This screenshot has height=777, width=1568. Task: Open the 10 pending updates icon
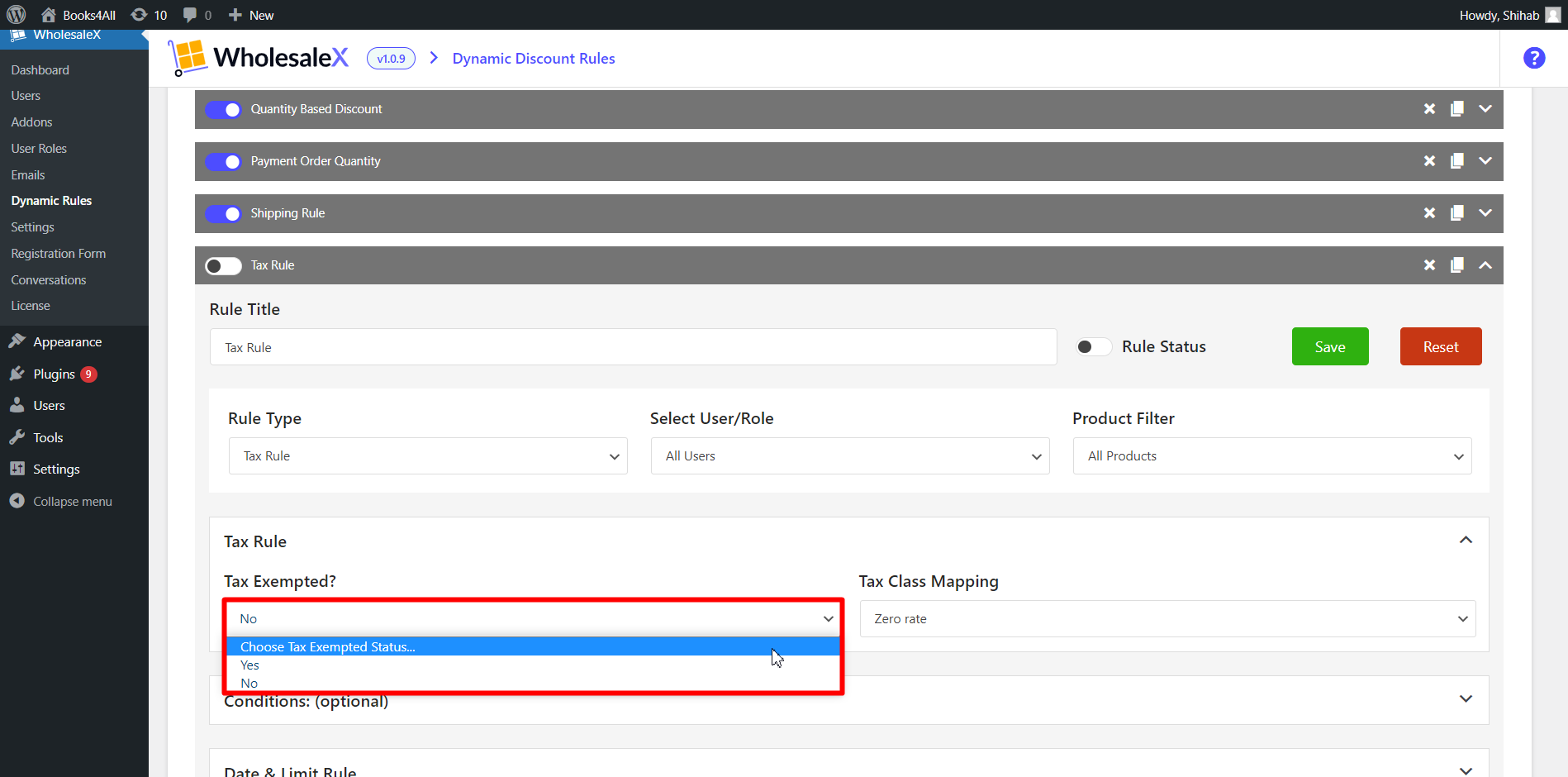149,15
